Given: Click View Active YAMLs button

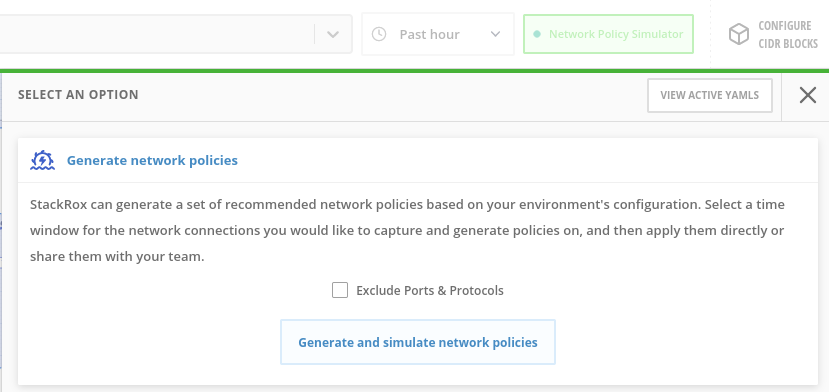Looking at the screenshot, I should (710, 95).
